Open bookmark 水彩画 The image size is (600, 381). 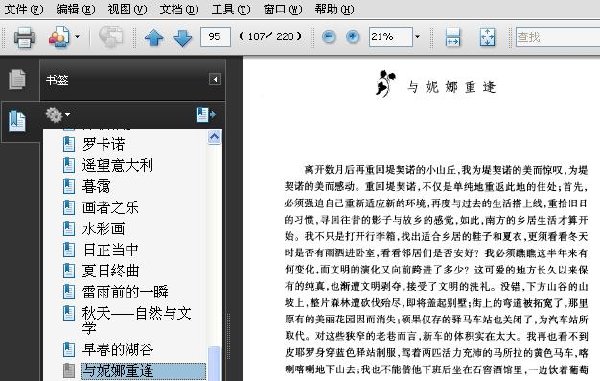coord(103,228)
